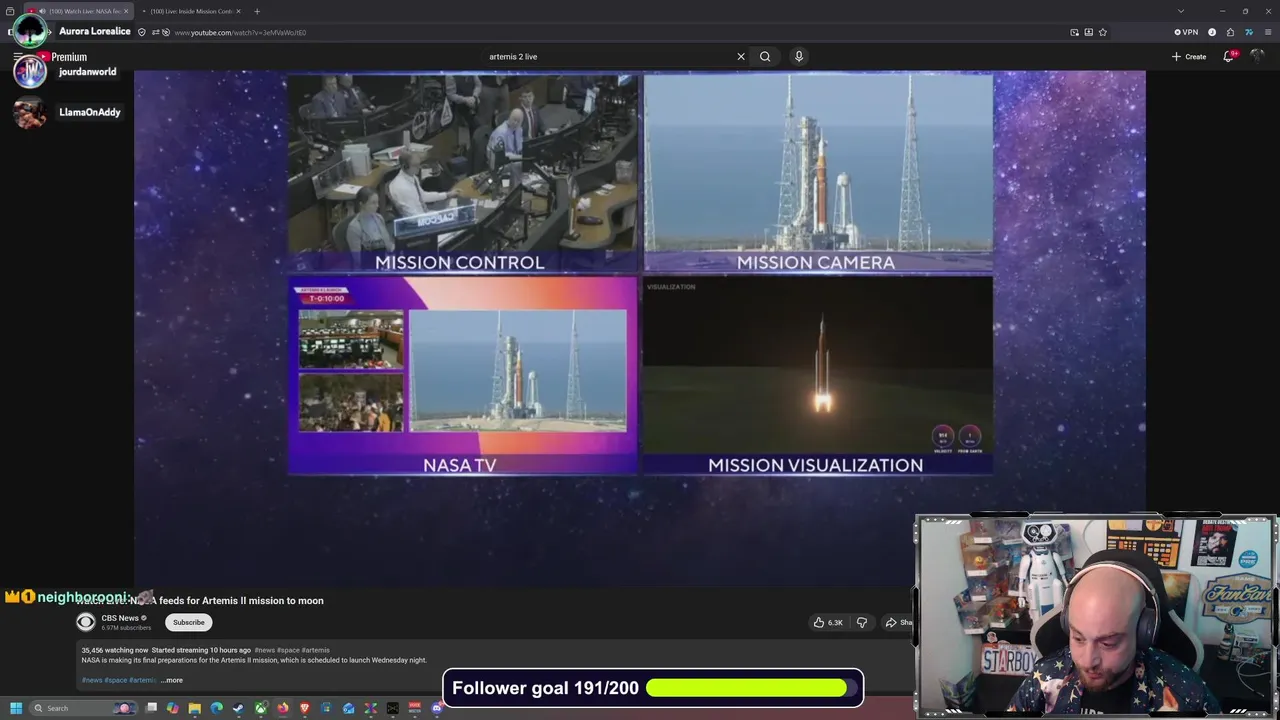Open Xbox app from taskbar

[x=260, y=708]
